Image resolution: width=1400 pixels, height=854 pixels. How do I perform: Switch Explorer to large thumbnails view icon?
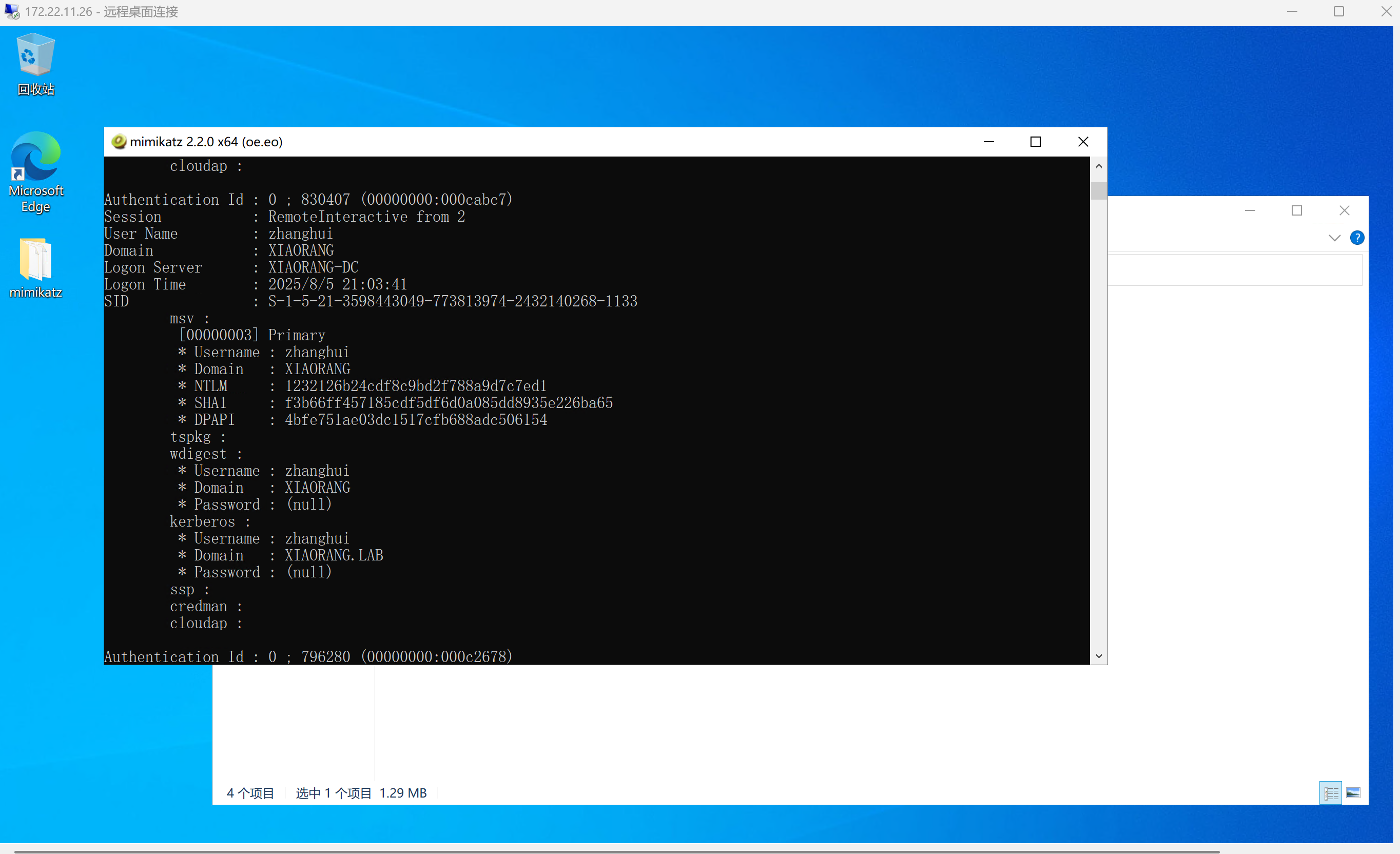point(1353,792)
